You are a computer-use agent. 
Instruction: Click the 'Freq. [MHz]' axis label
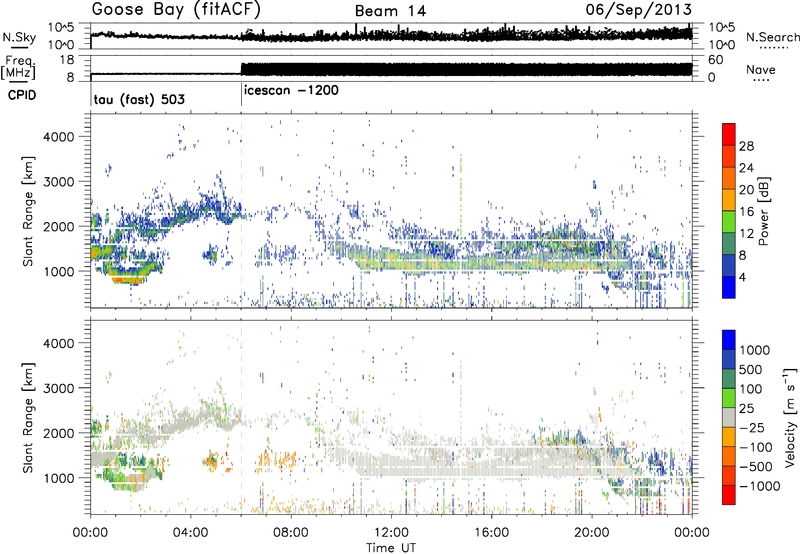click(18, 68)
